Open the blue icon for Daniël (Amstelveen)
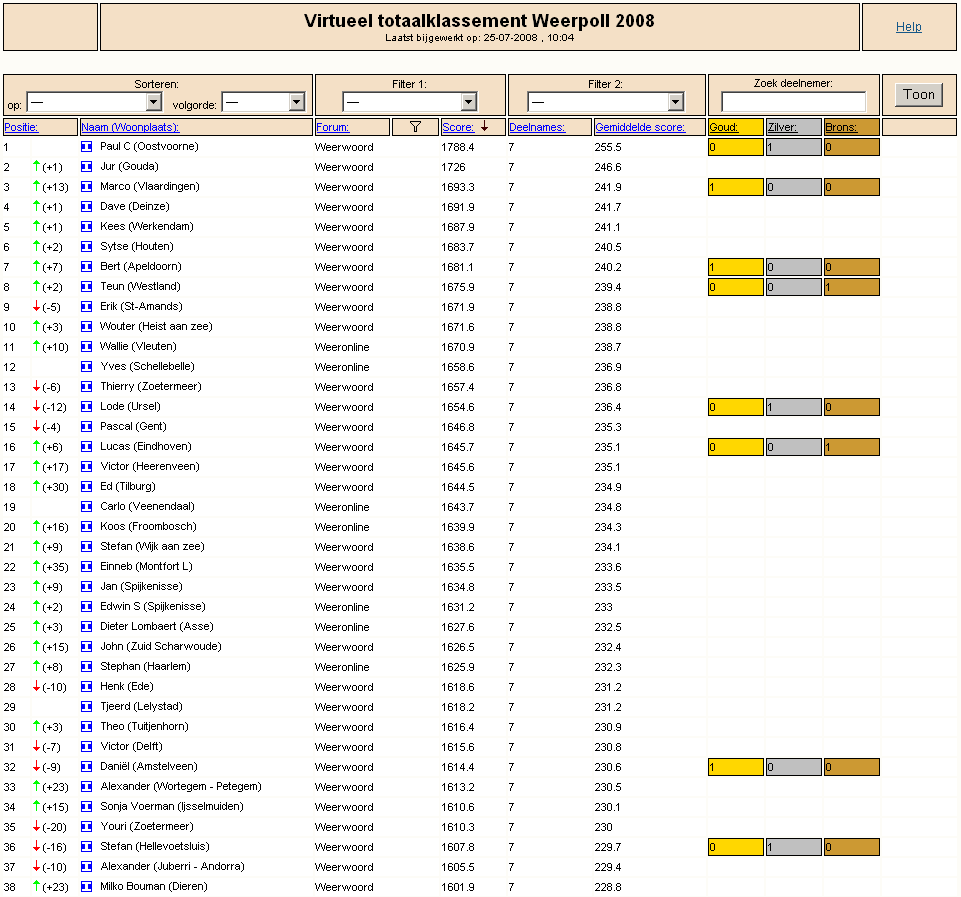Screen dimensions: 961x897 (86, 766)
